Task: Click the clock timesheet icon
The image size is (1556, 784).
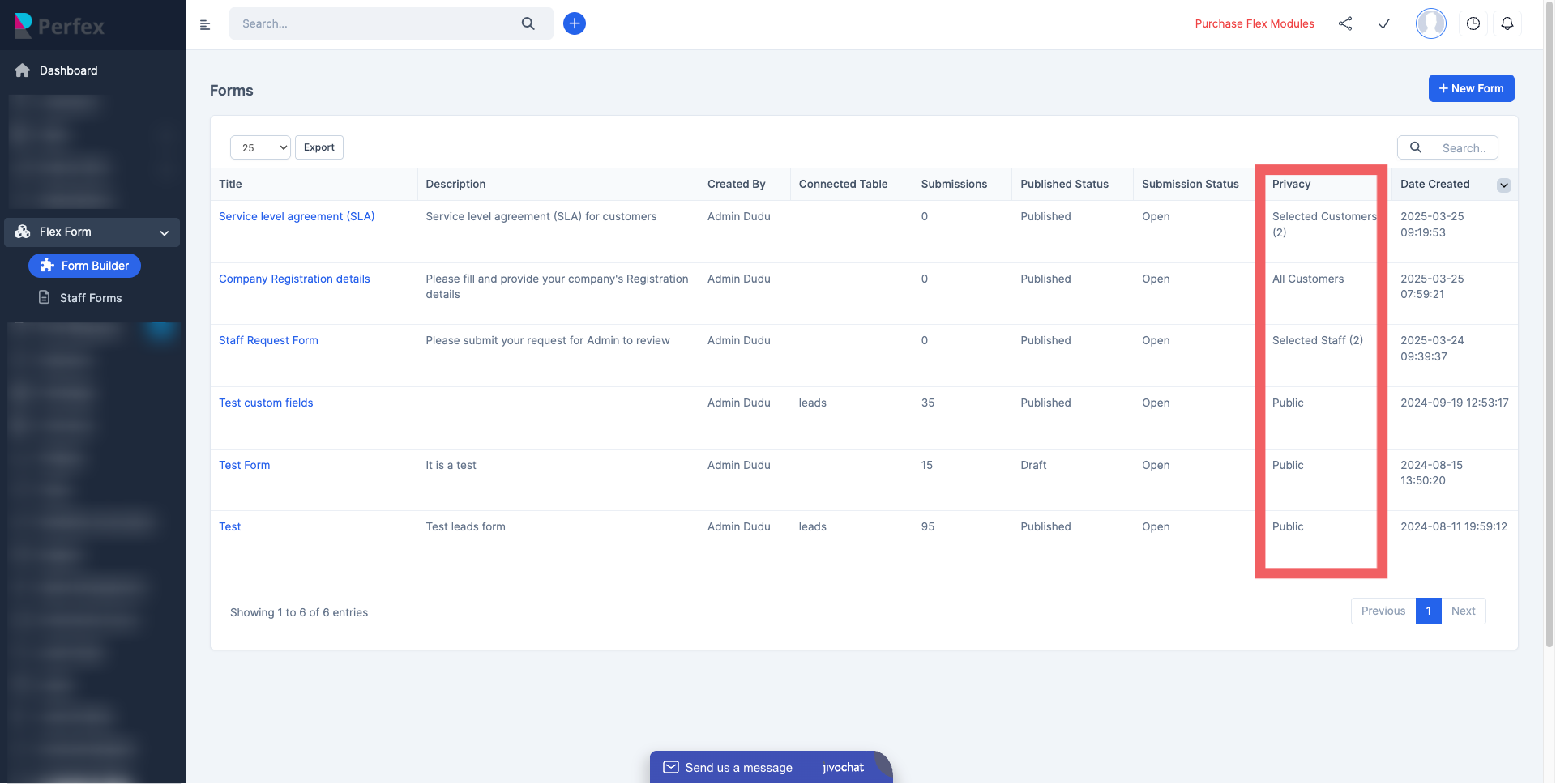Action: (1473, 23)
